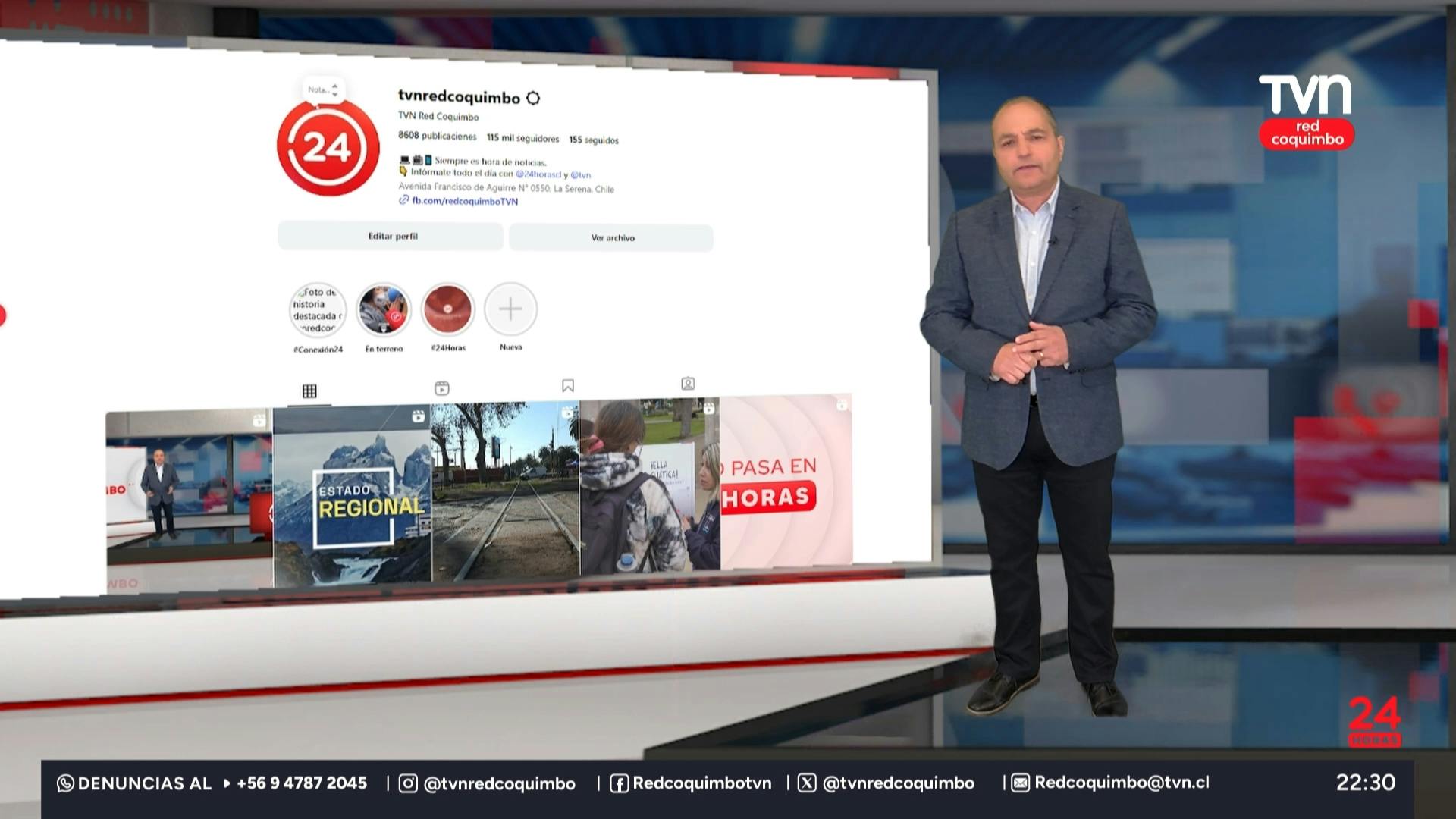
Task: Switch to the tagged photos tab
Action: 688,384
